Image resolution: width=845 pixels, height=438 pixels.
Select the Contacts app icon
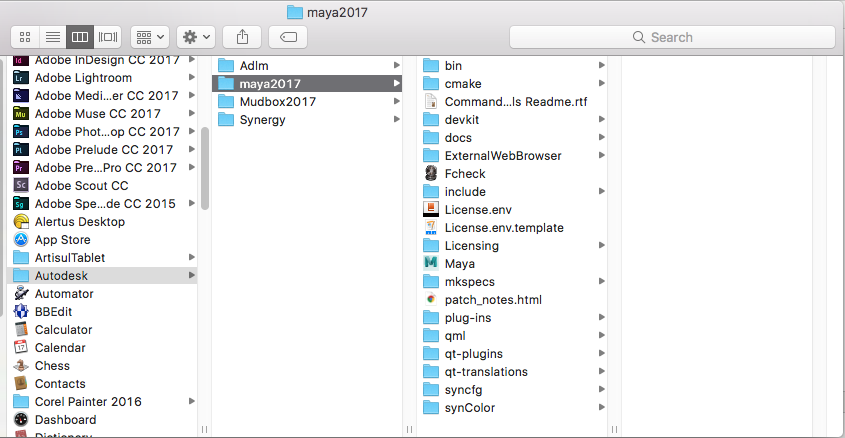pyautogui.click(x=20, y=384)
